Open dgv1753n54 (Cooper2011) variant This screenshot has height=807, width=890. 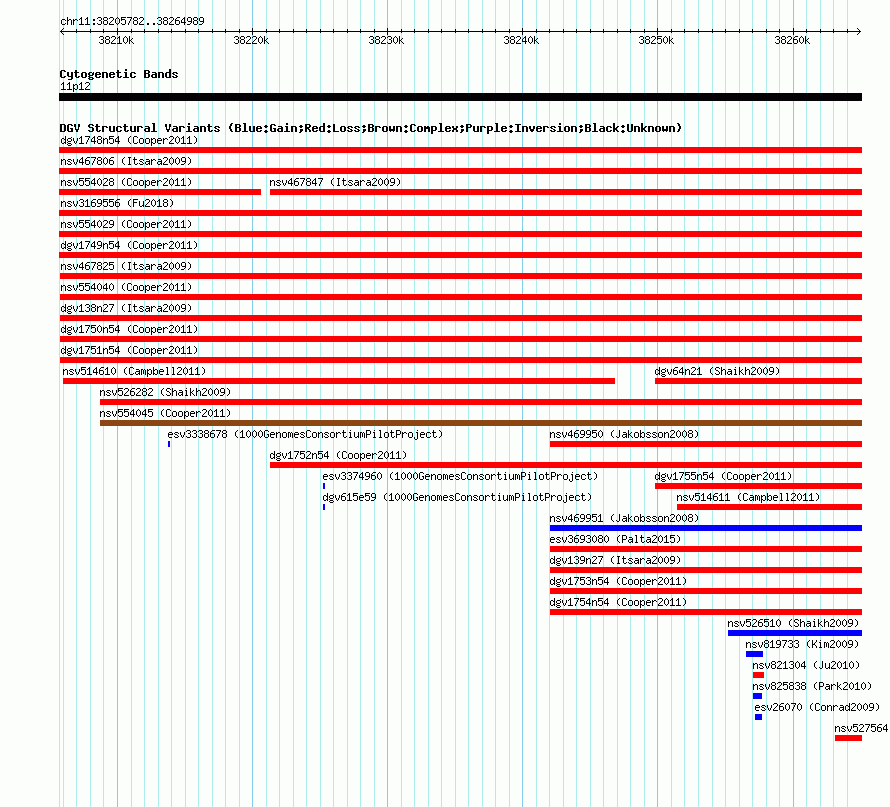pyautogui.click(x=618, y=581)
